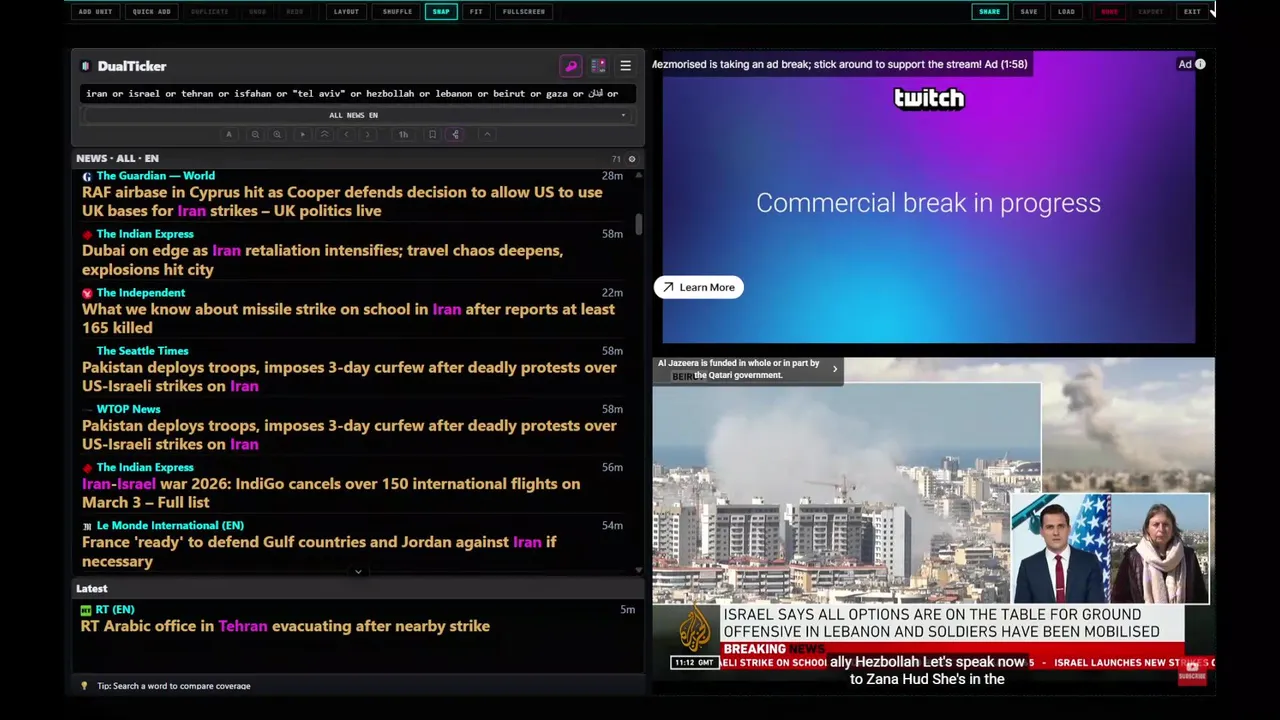Open the 1h time range selector

(403, 134)
